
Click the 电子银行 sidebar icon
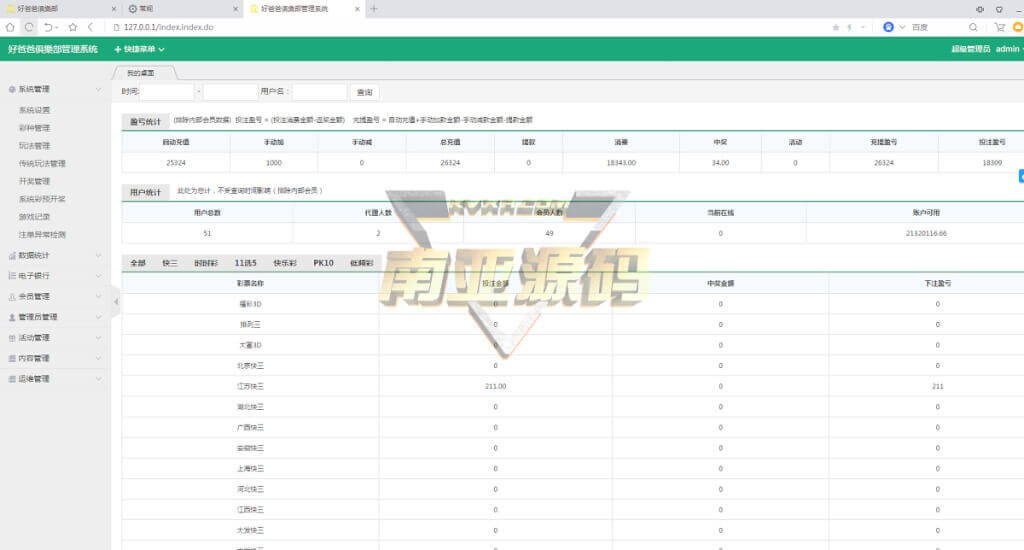[x=12, y=275]
